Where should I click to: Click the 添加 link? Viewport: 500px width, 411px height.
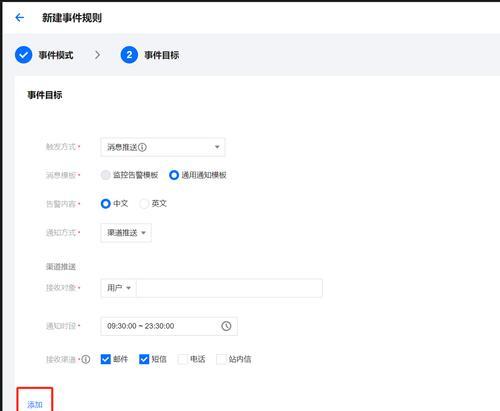(x=35, y=405)
